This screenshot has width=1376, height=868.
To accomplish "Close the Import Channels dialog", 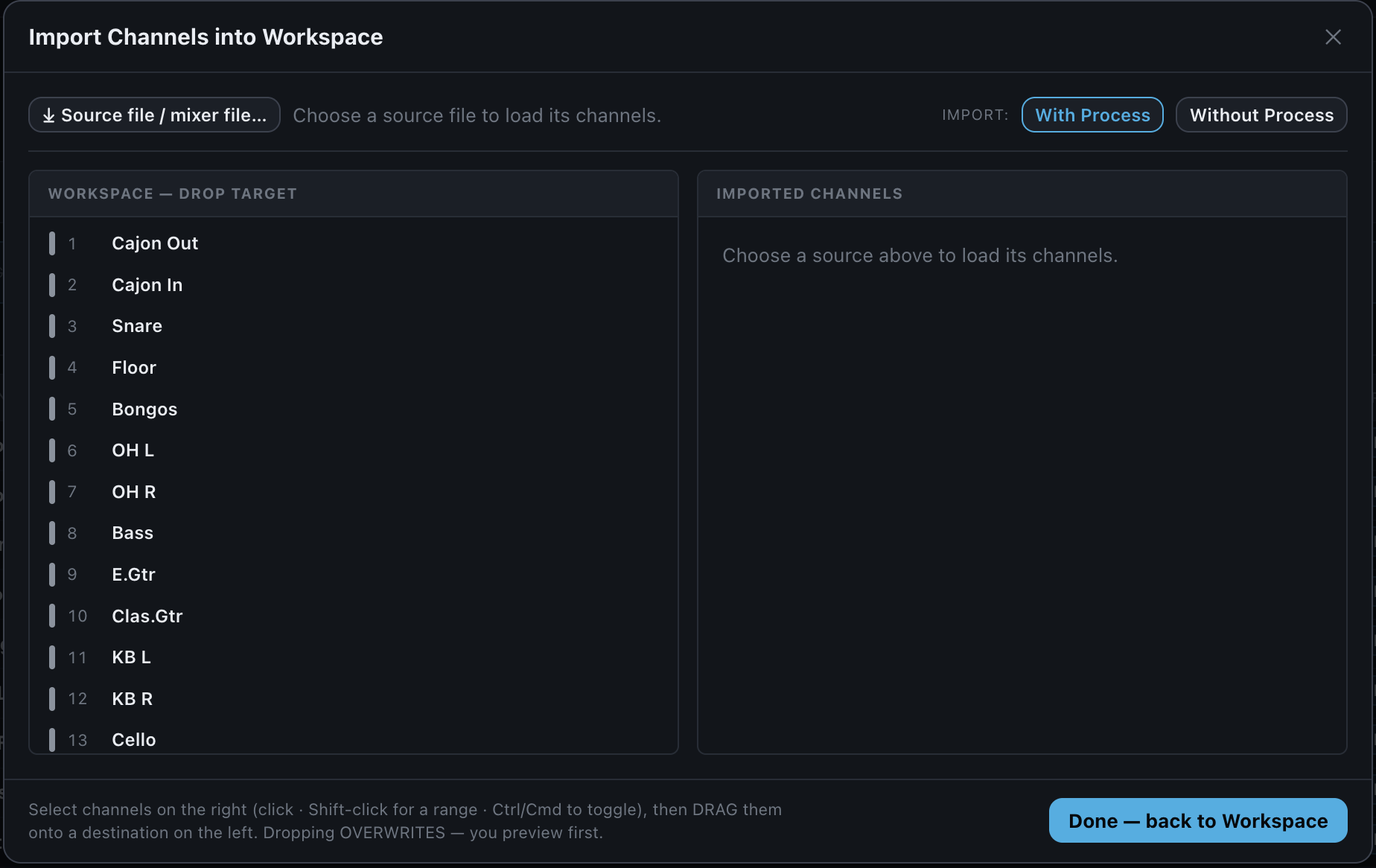I will pyautogui.click(x=1333, y=37).
